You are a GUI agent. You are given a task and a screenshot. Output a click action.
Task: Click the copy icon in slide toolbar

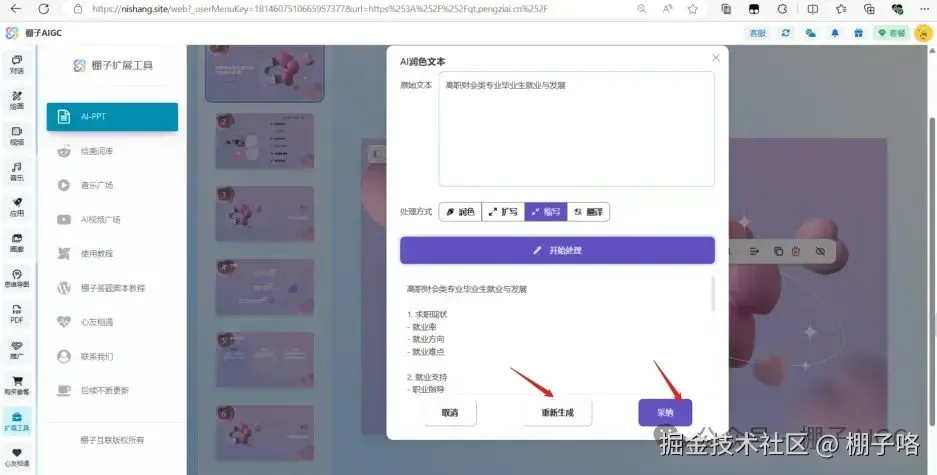point(778,252)
